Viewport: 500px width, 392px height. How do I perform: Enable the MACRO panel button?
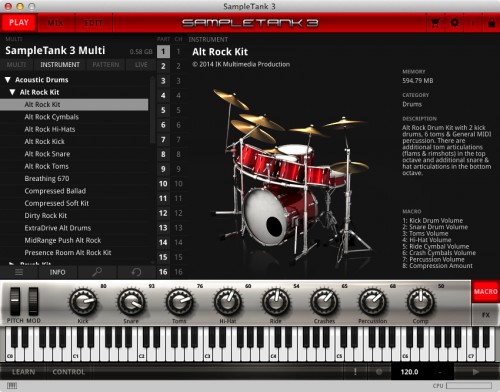pos(486,291)
